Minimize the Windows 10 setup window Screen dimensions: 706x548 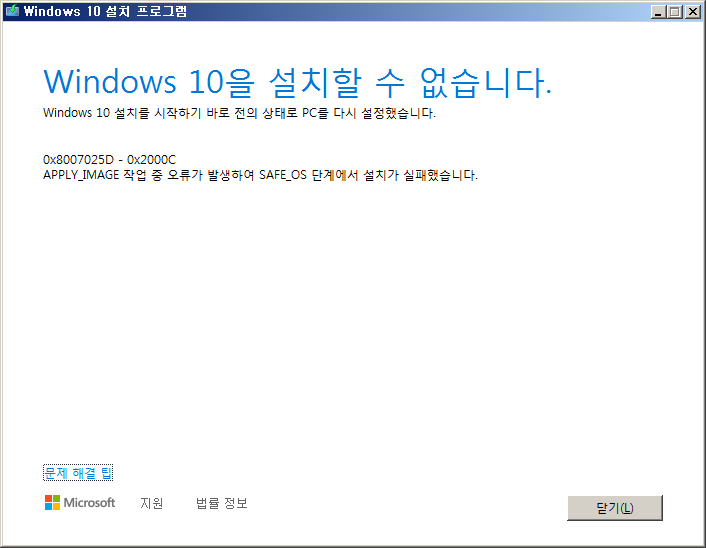tap(658, 12)
